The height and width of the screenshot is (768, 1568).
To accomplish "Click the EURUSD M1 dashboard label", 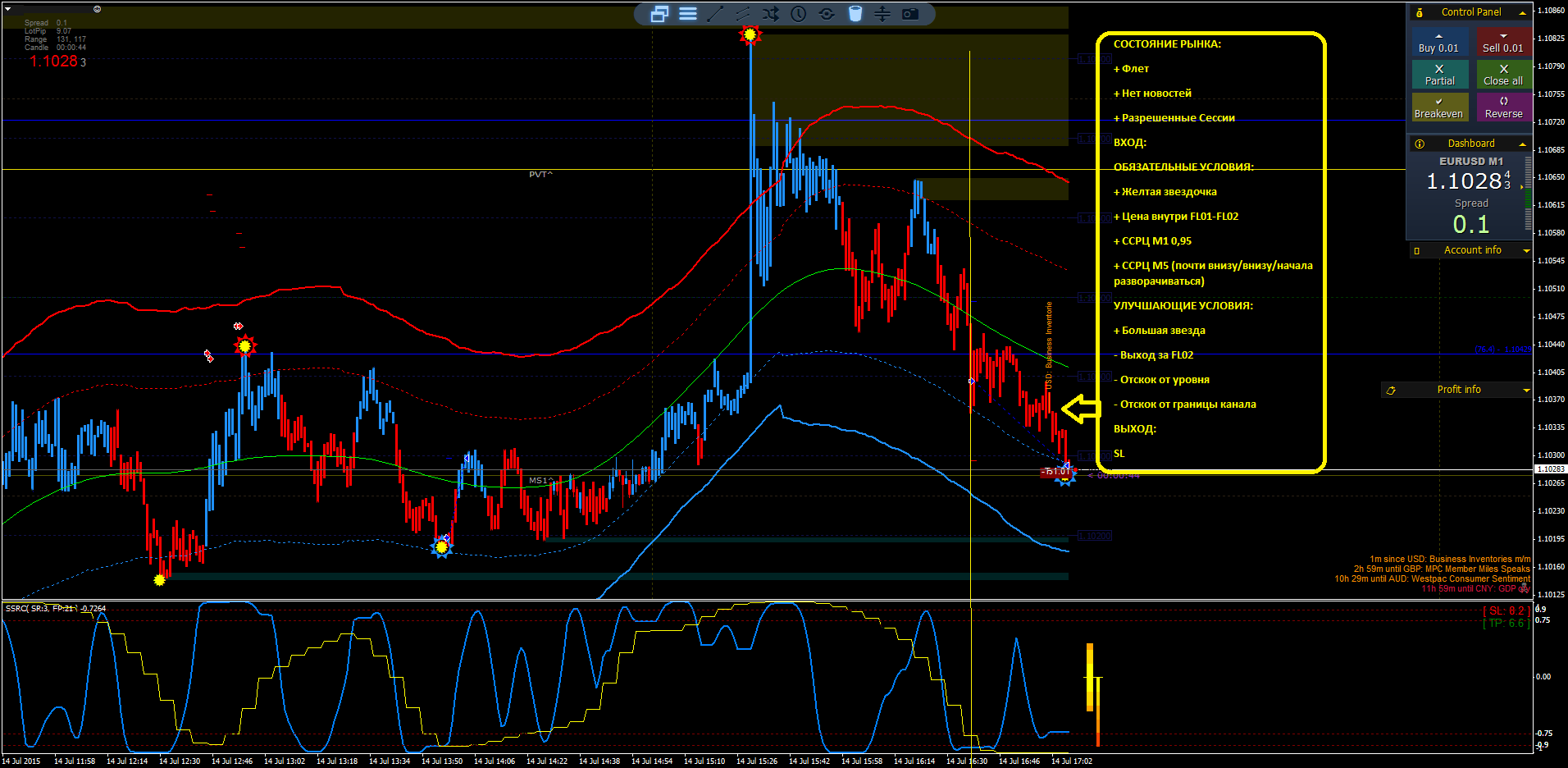I will tap(1471, 162).
